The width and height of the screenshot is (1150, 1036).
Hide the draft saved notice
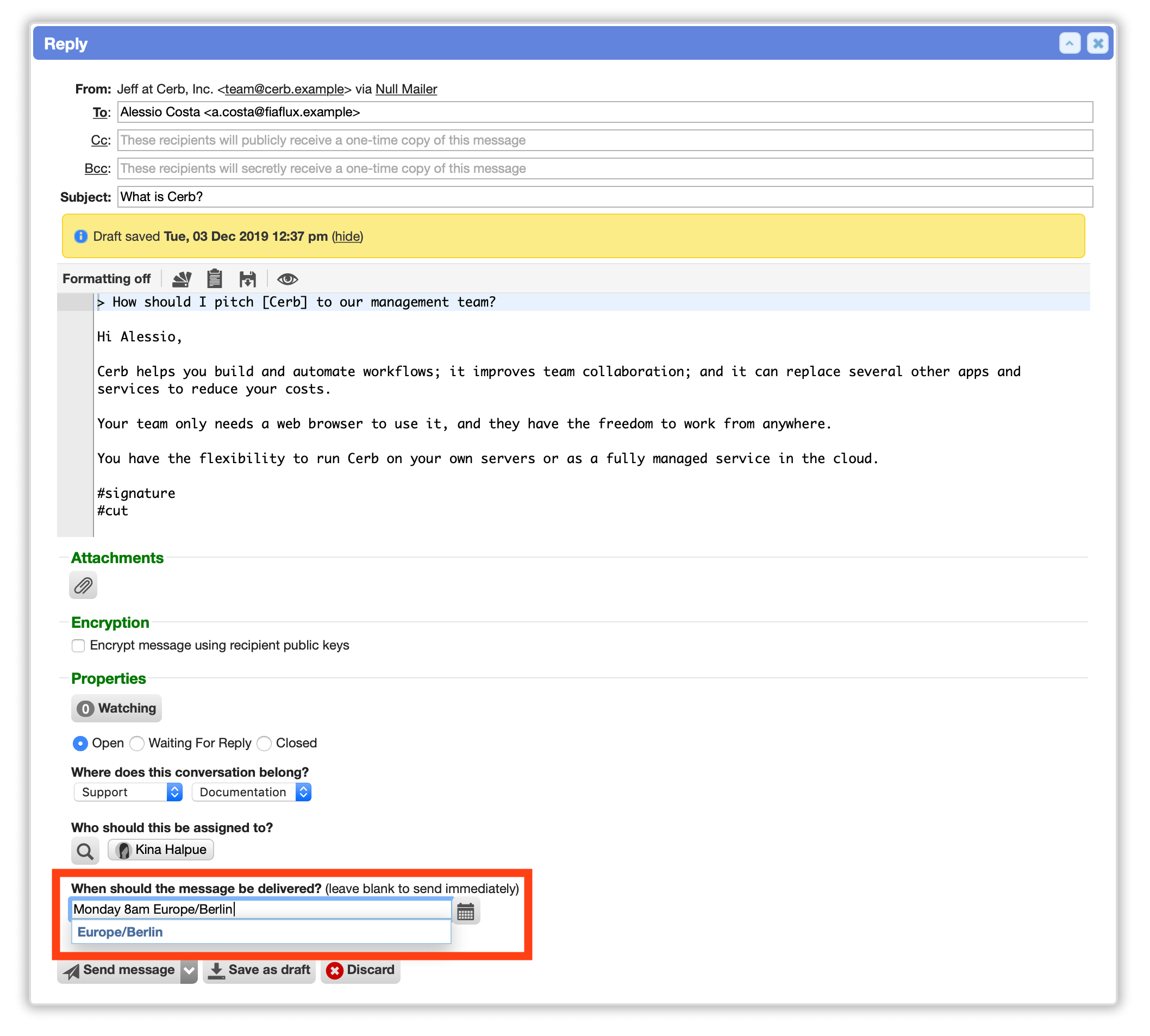click(x=348, y=236)
